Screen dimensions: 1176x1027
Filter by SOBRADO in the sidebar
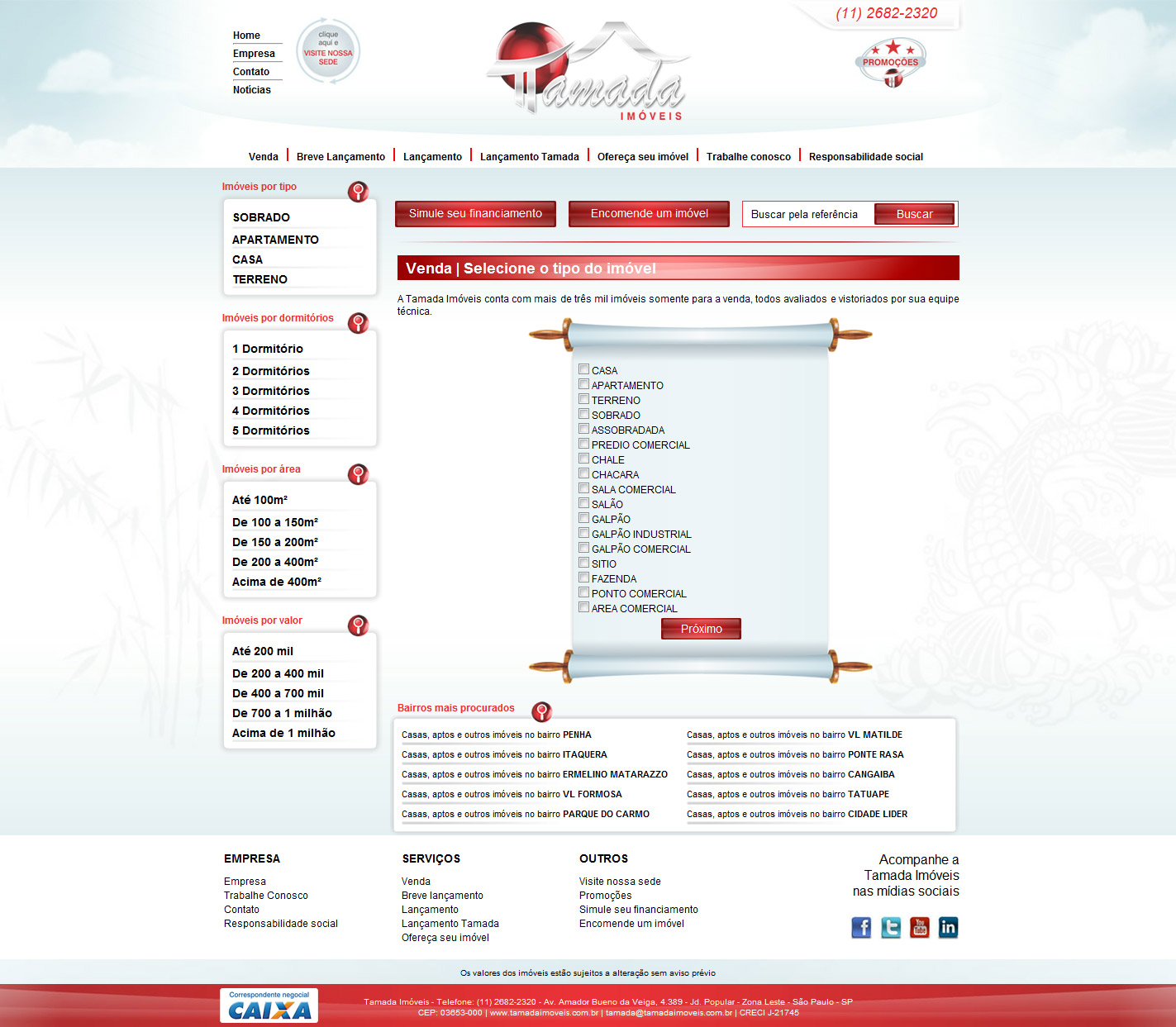[x=261, y=217]
